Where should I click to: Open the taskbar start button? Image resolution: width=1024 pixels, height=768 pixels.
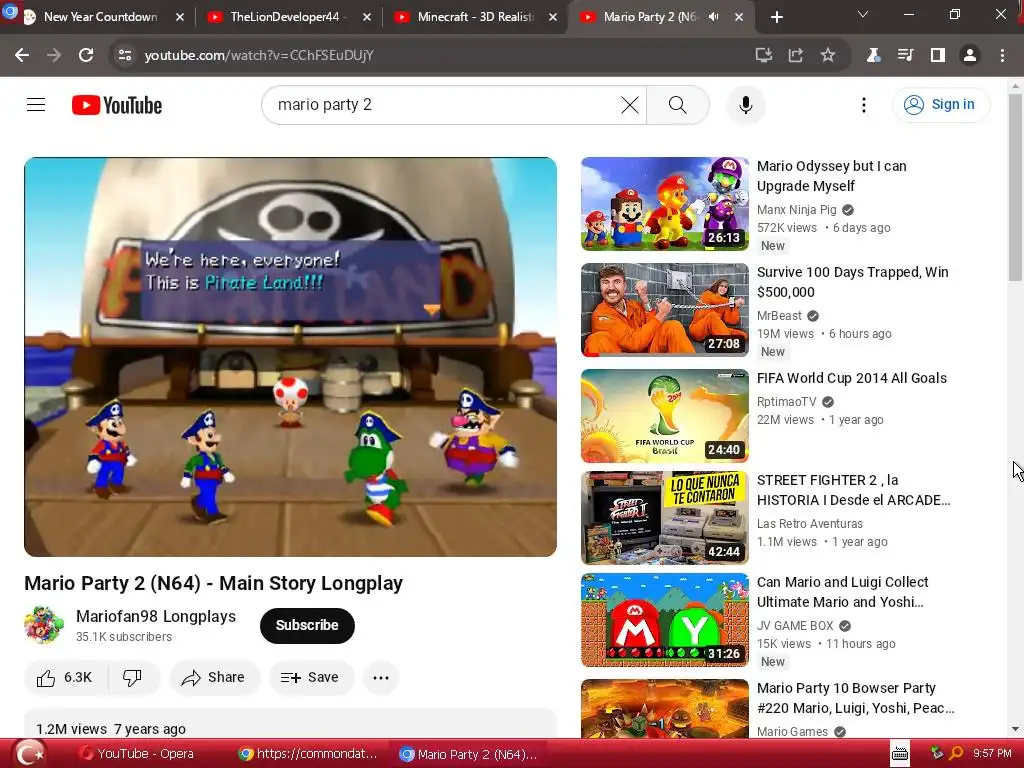31,754
